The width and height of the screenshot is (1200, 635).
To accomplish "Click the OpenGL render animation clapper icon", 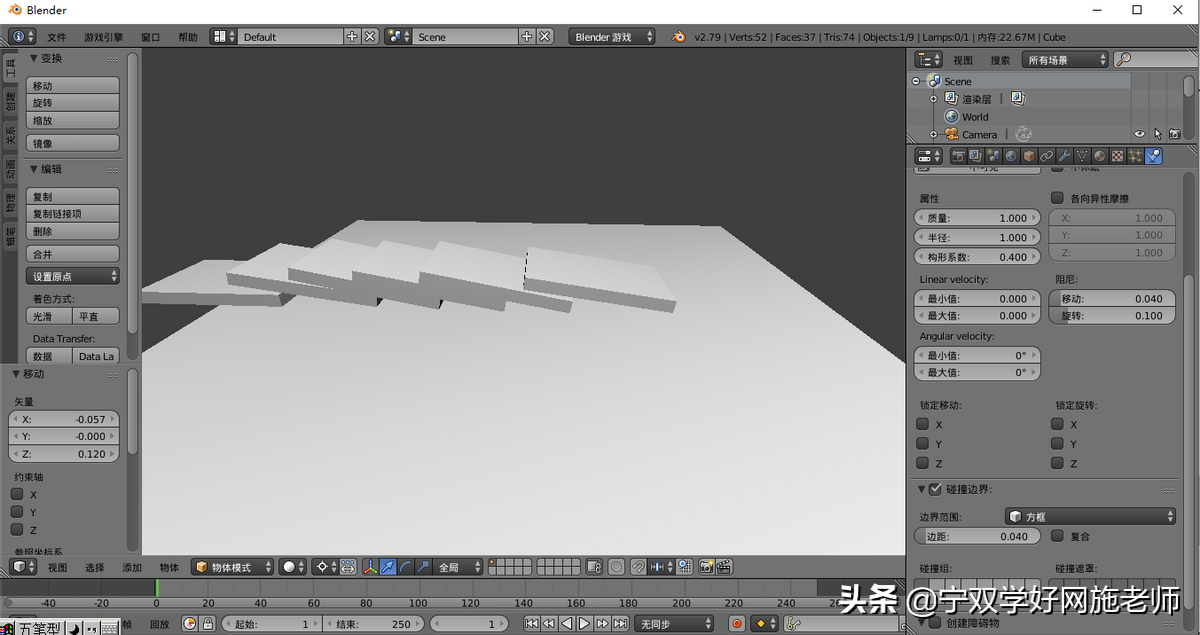I will (723, 567).
